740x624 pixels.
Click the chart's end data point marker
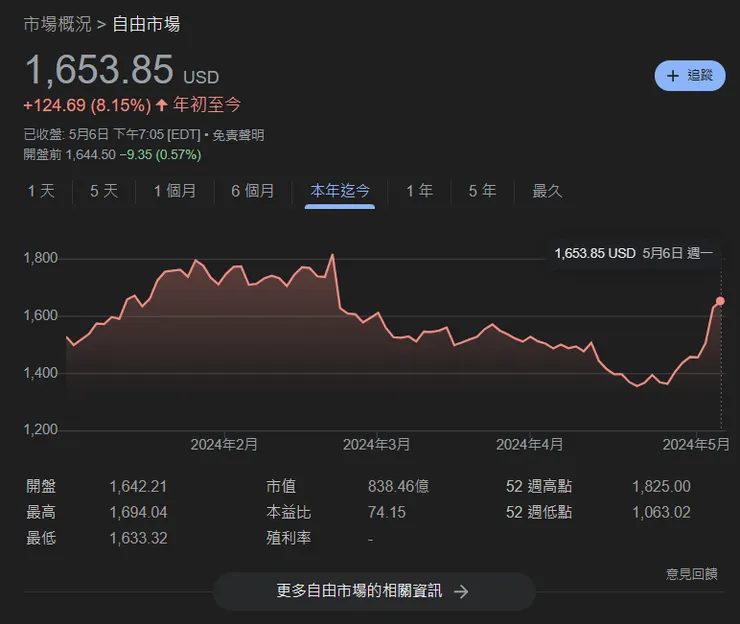(x=720, y=301)
